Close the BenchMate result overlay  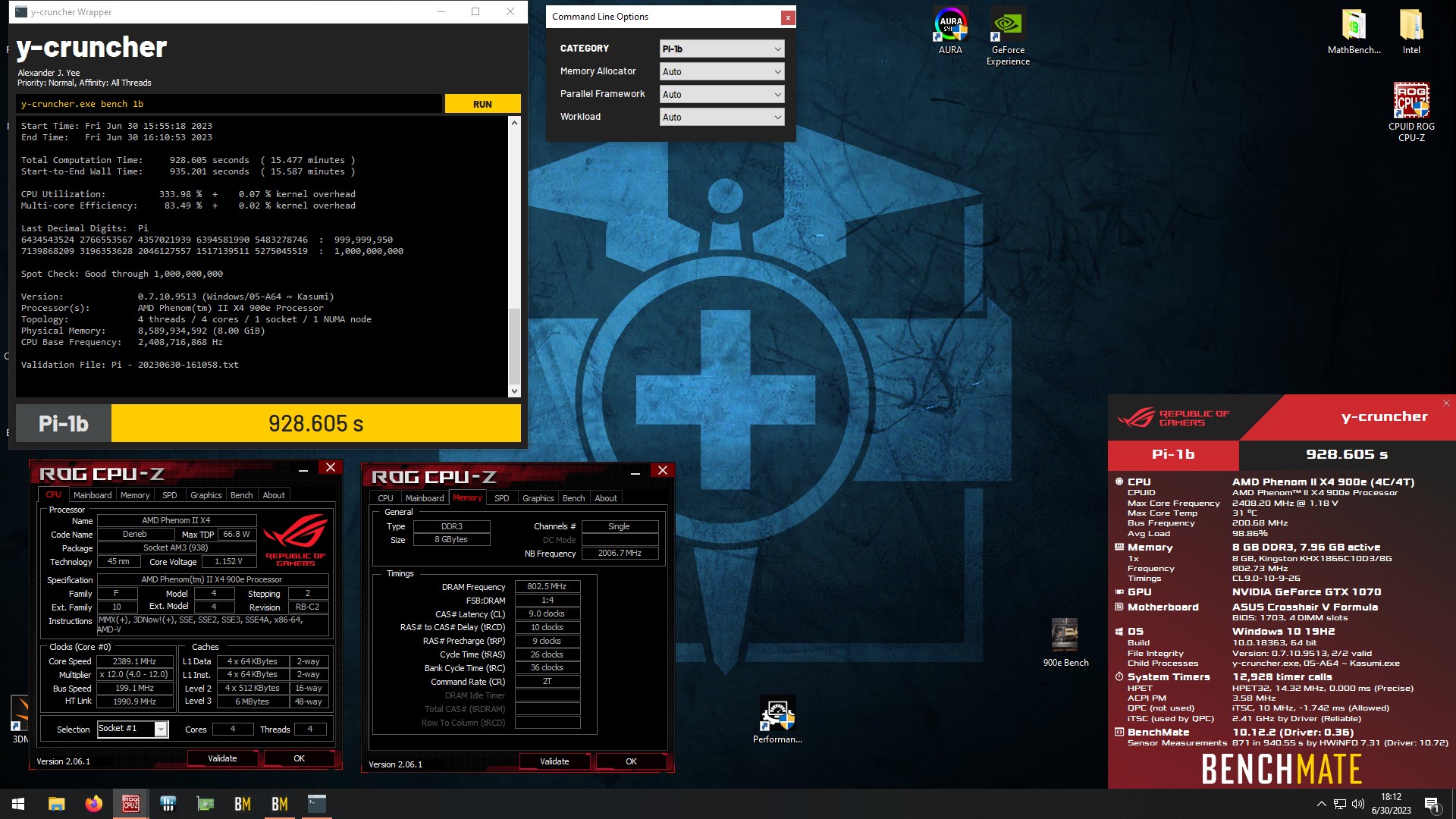pyautogui.click(x=1446, y=403)
